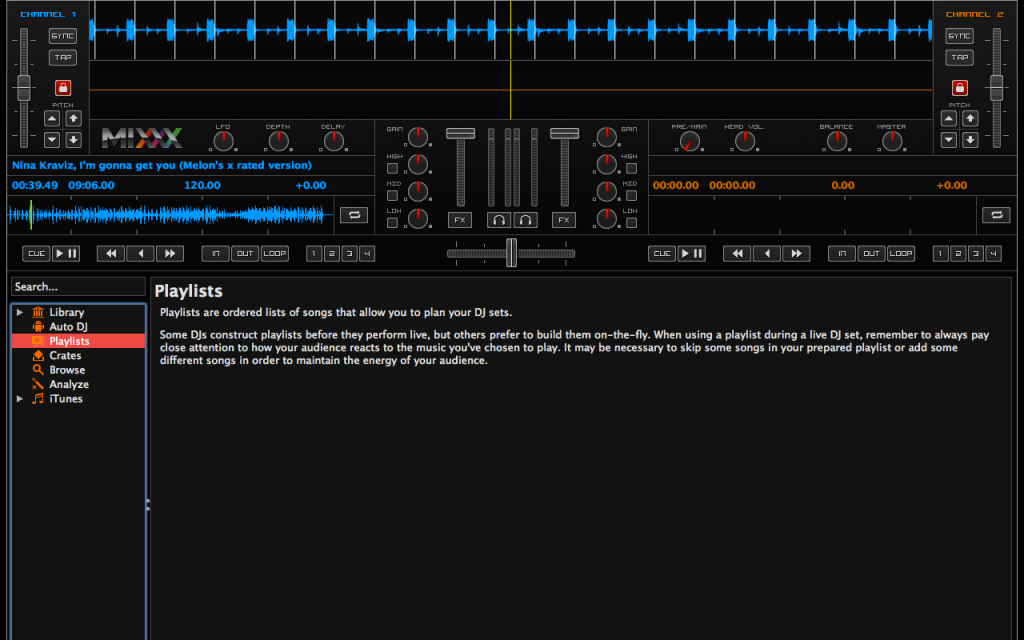Click the Auto DJ robot icon in sidebar
Screen dimensions: 1024x640
38,327
